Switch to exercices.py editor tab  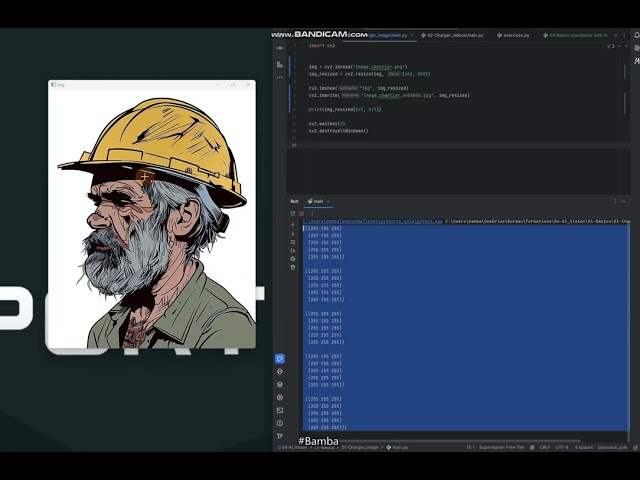pyautogui.click(x=513, y=36)
